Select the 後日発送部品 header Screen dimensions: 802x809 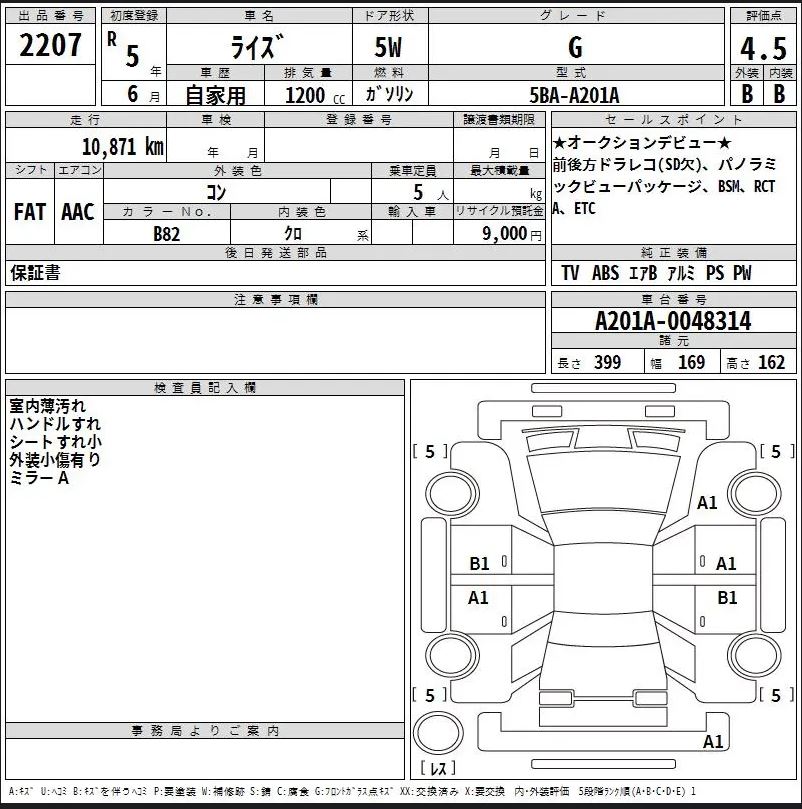276,253
